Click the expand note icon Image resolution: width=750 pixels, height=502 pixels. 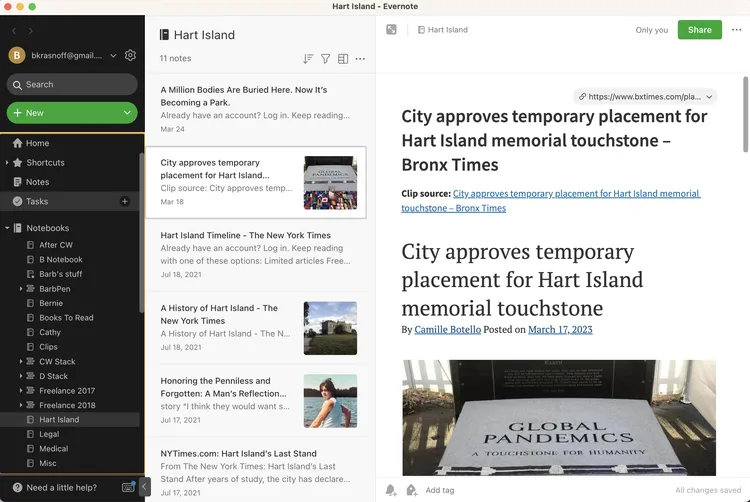tap(391, 30)
